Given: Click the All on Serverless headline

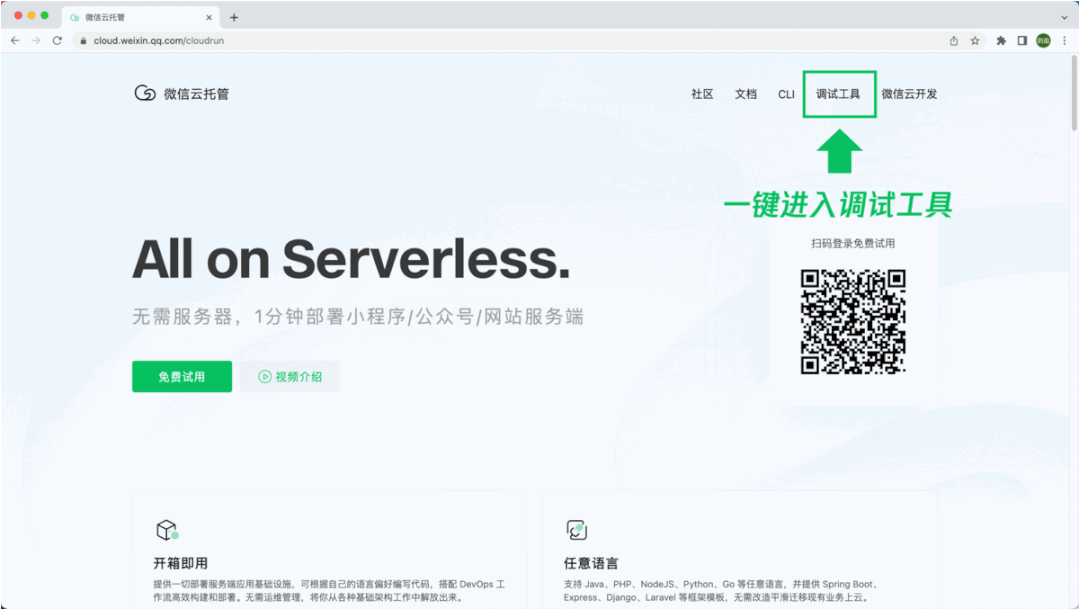Looking at the screenshot, I should [351, 259].
